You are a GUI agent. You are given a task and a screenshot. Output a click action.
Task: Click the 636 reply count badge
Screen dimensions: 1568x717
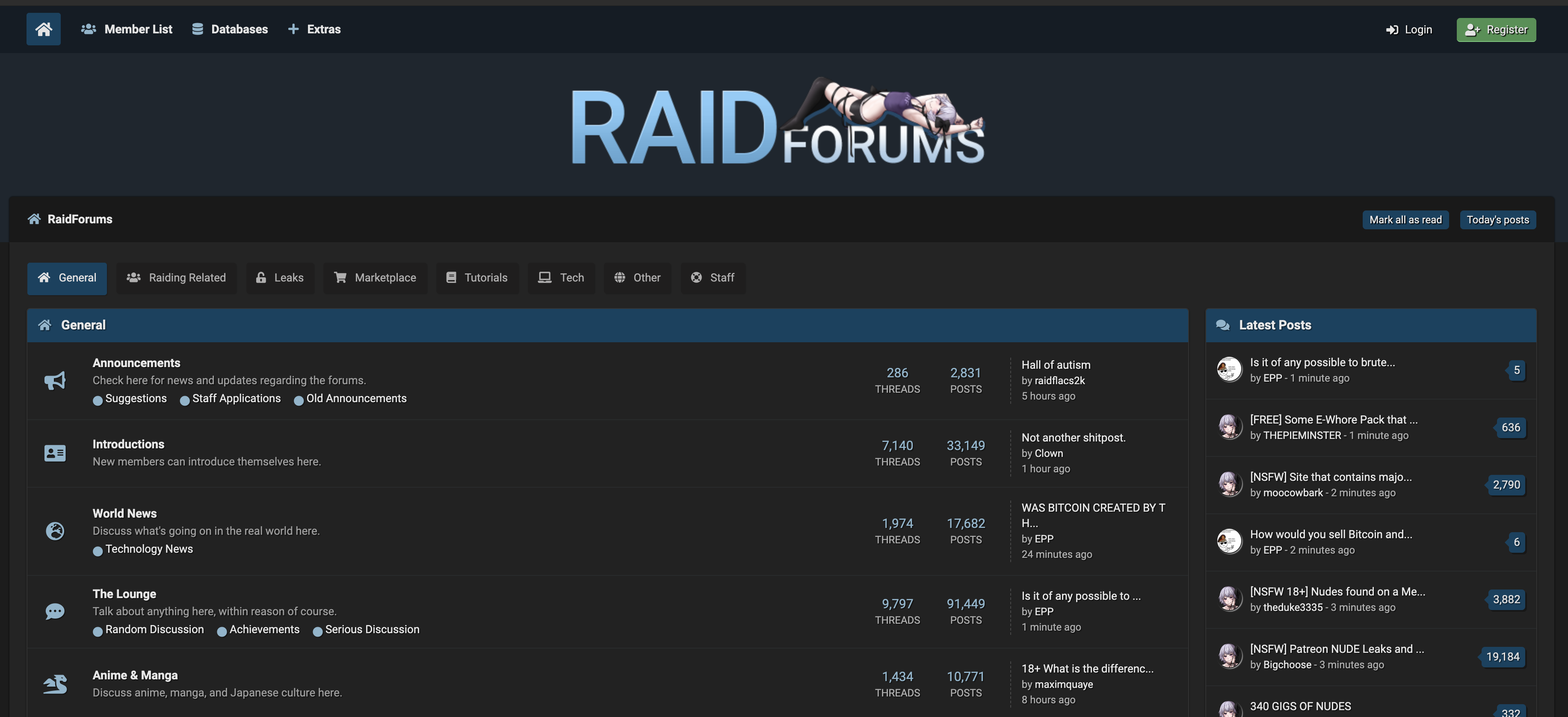(x=1510, y=427)
